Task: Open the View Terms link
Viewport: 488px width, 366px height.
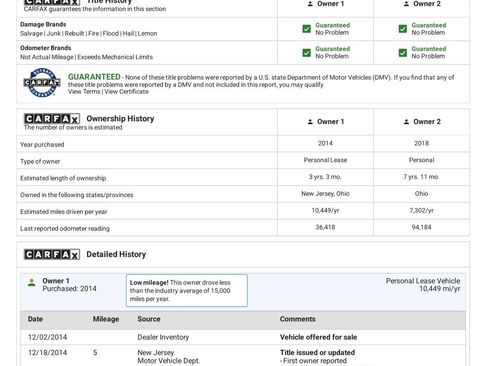Action: click(x=84, y=92)
